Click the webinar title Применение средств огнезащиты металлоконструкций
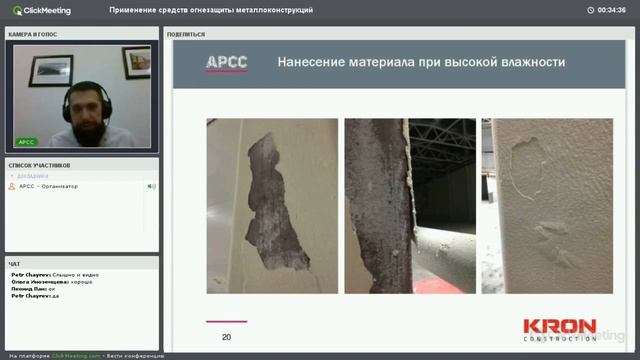 pos(211,10)
